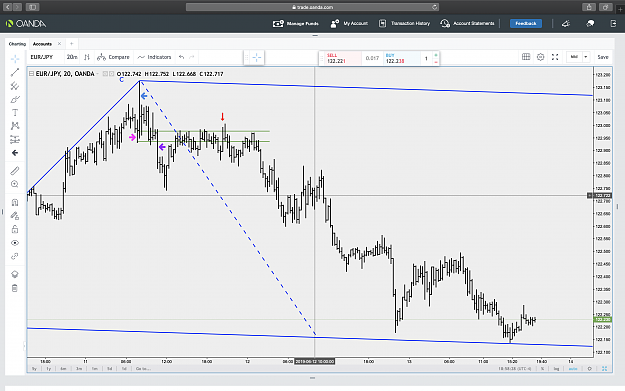This screenshot has height=391, width=625.
Task: Toggle hide all drawings eye icon
Action: [x=15, y=243]
